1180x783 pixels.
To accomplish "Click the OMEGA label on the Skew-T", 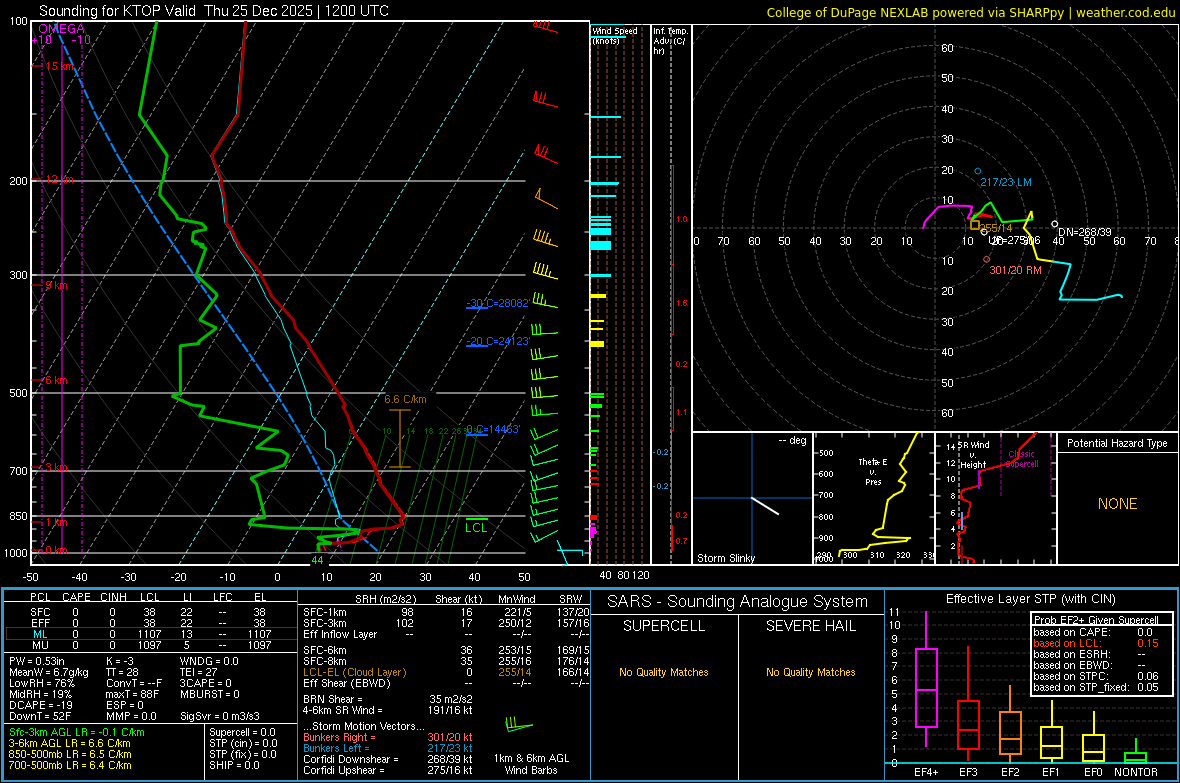I will (62, 29).
